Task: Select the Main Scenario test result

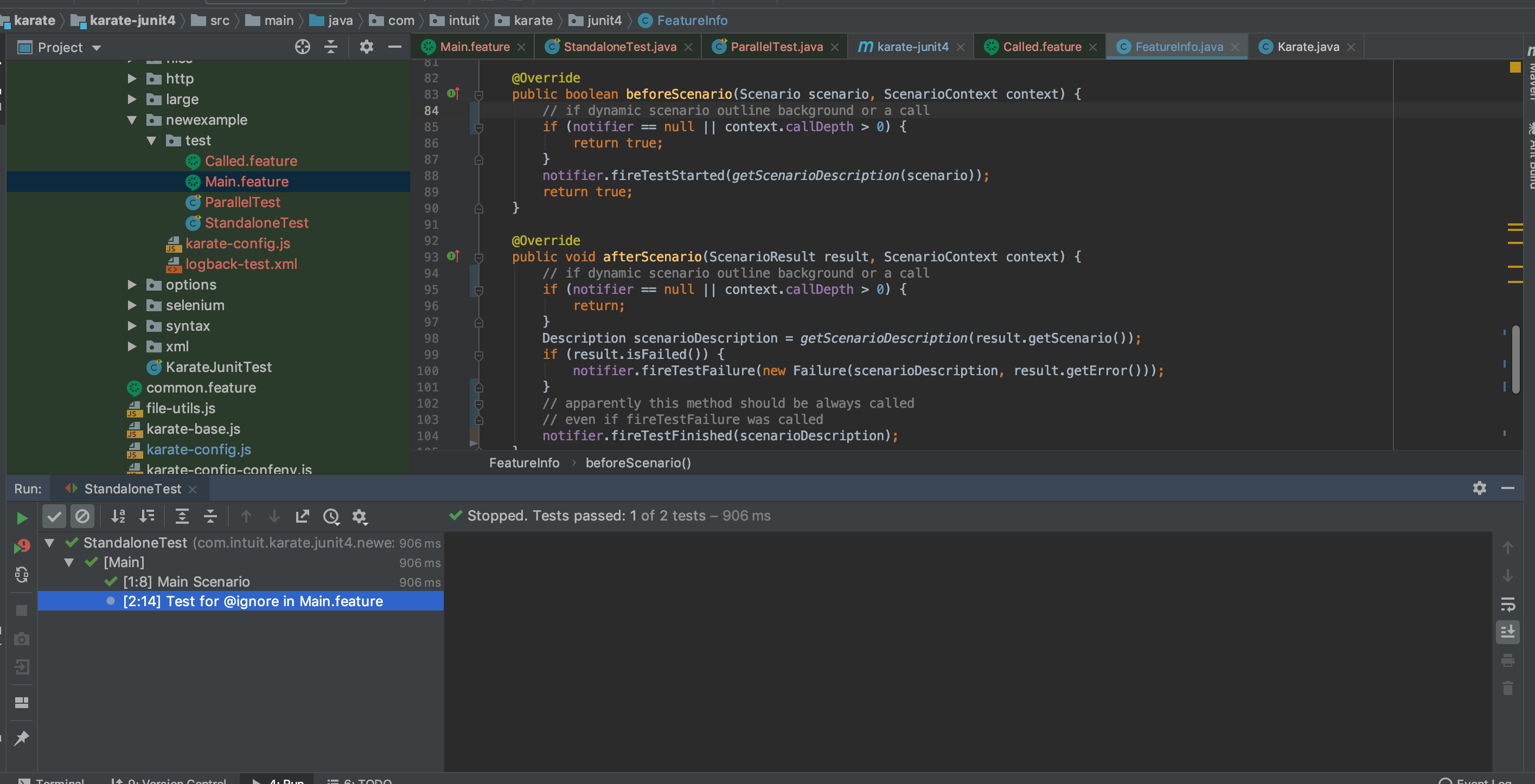Action: click(186, 581)
